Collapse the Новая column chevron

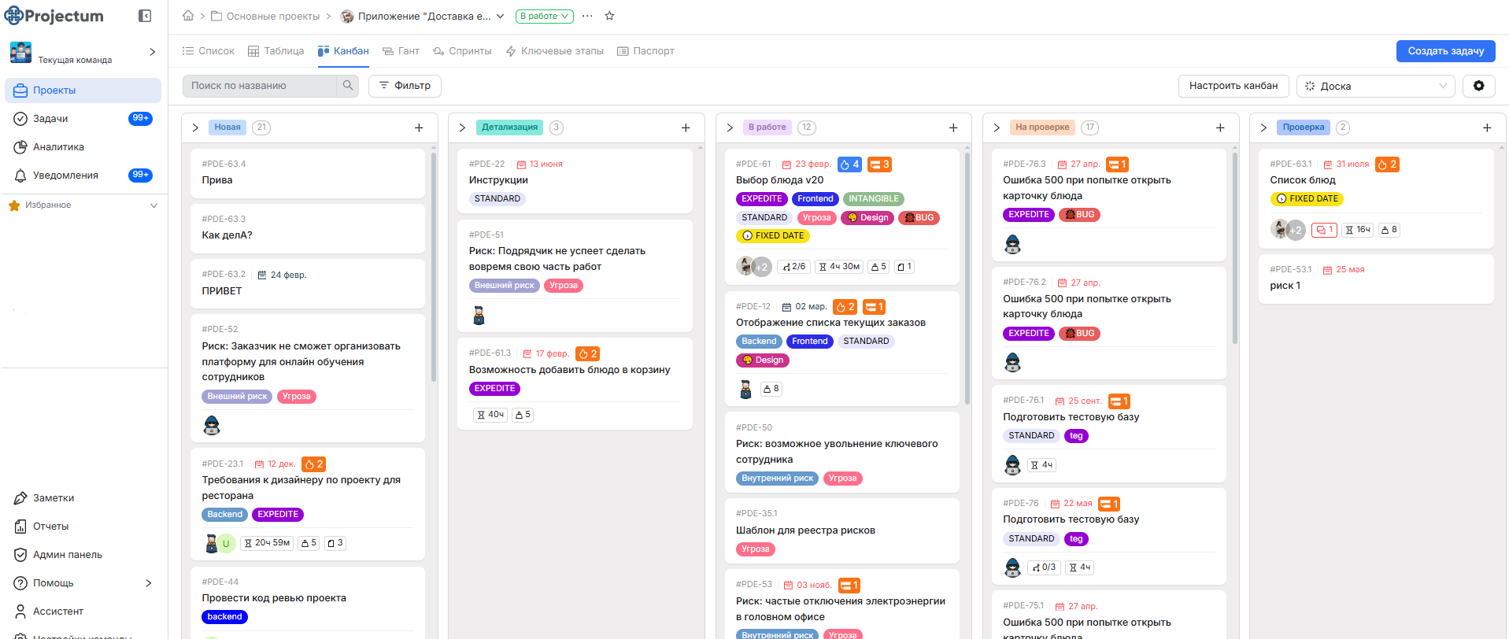pyautogui.click(x=196, y=128)
